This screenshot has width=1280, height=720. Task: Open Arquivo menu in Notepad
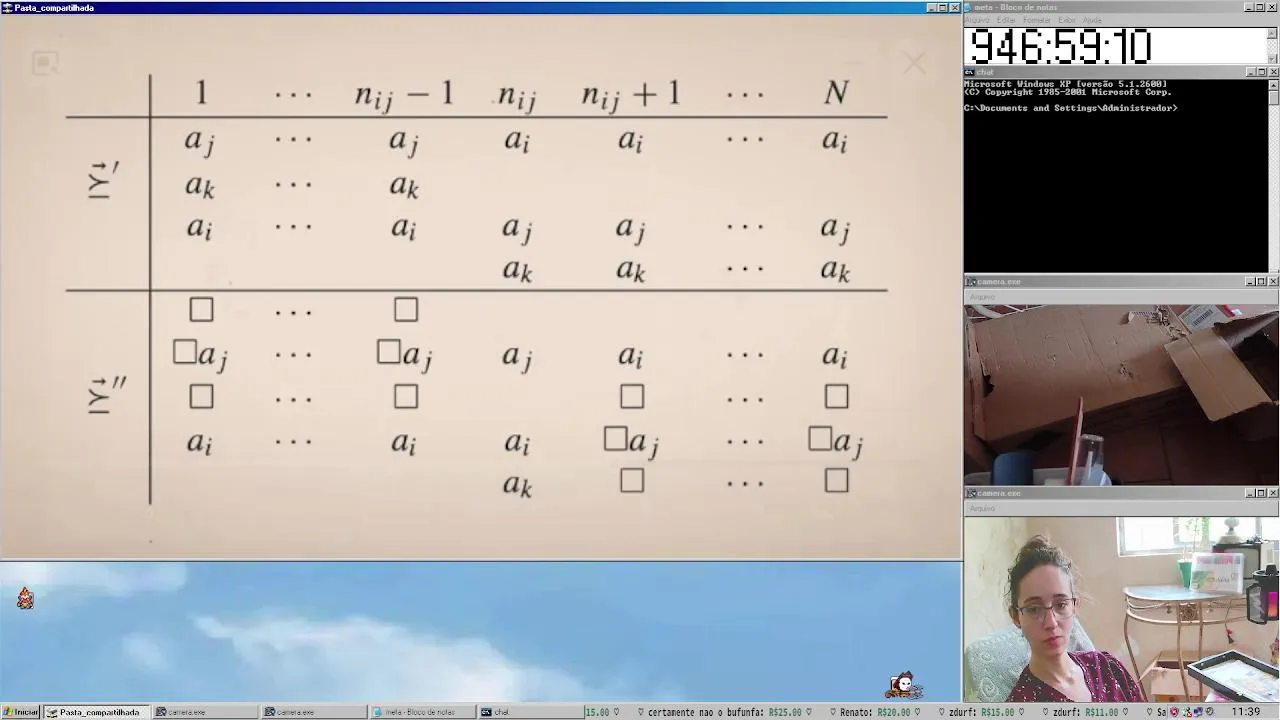(x=977, y=20)
